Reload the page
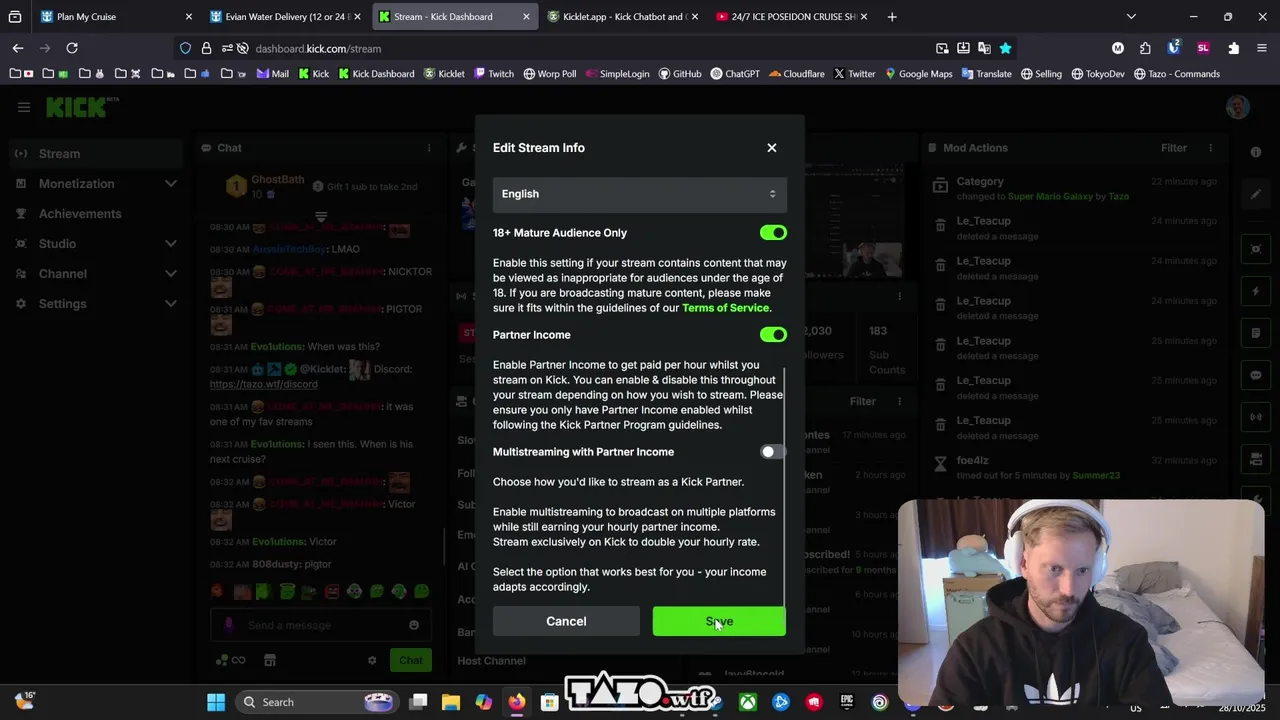 [x=72, y=48]
